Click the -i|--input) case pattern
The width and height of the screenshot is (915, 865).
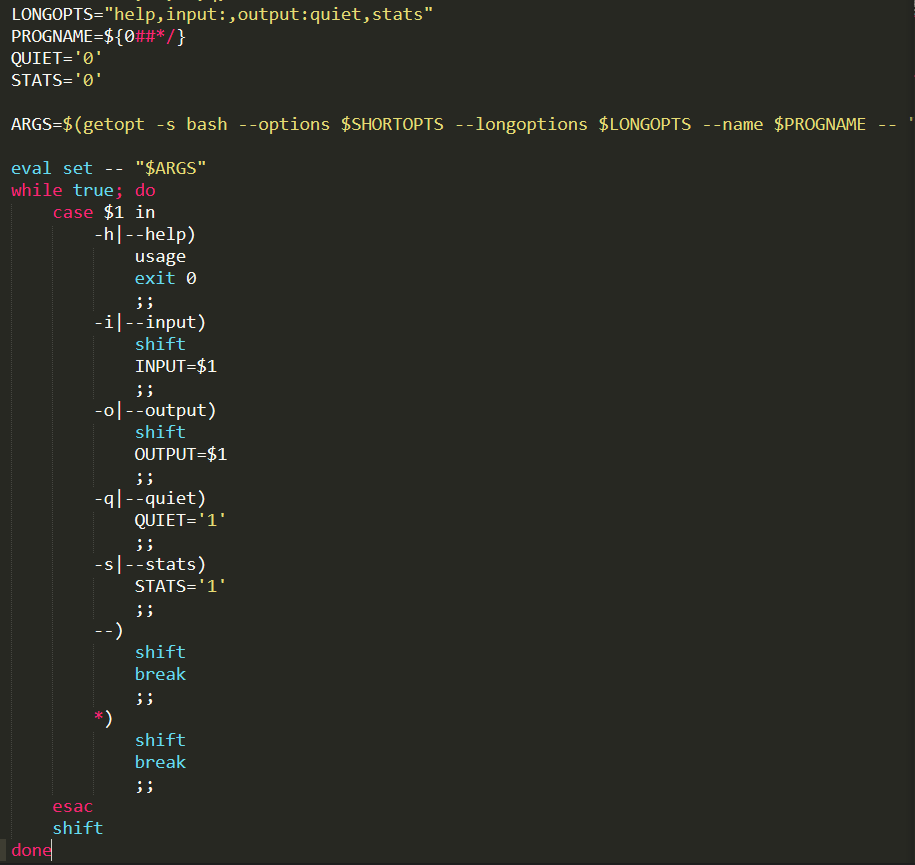(x=149, y=322)
